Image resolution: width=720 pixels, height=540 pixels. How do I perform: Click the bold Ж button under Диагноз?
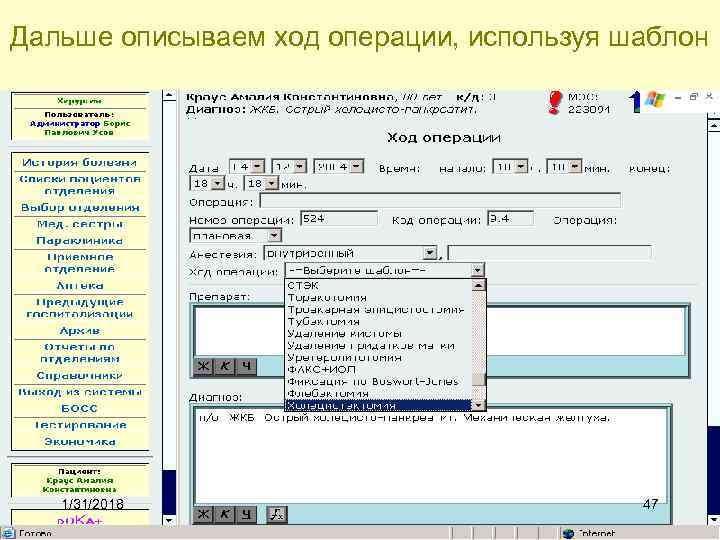pos(203,514)
